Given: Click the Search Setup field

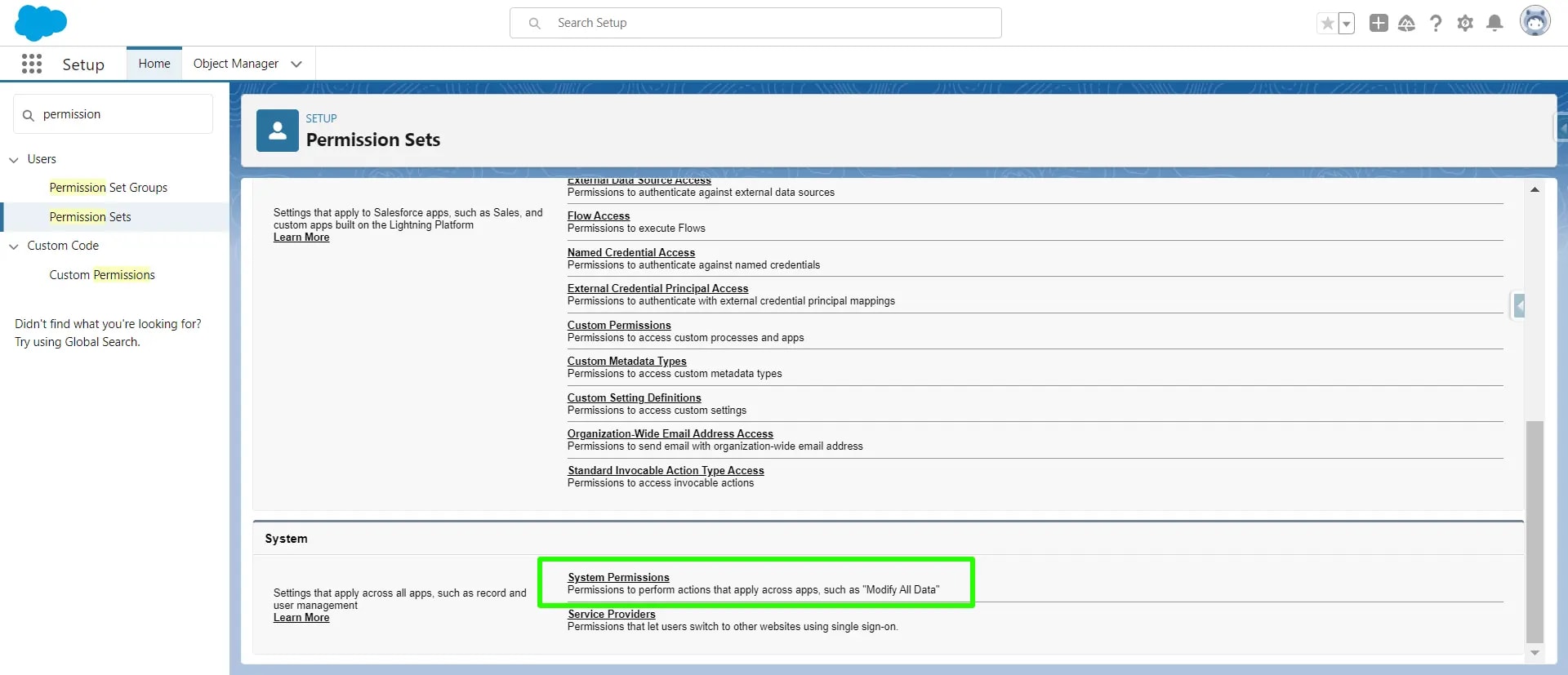Looking at the screenshot, I should [x=755, y=23].
